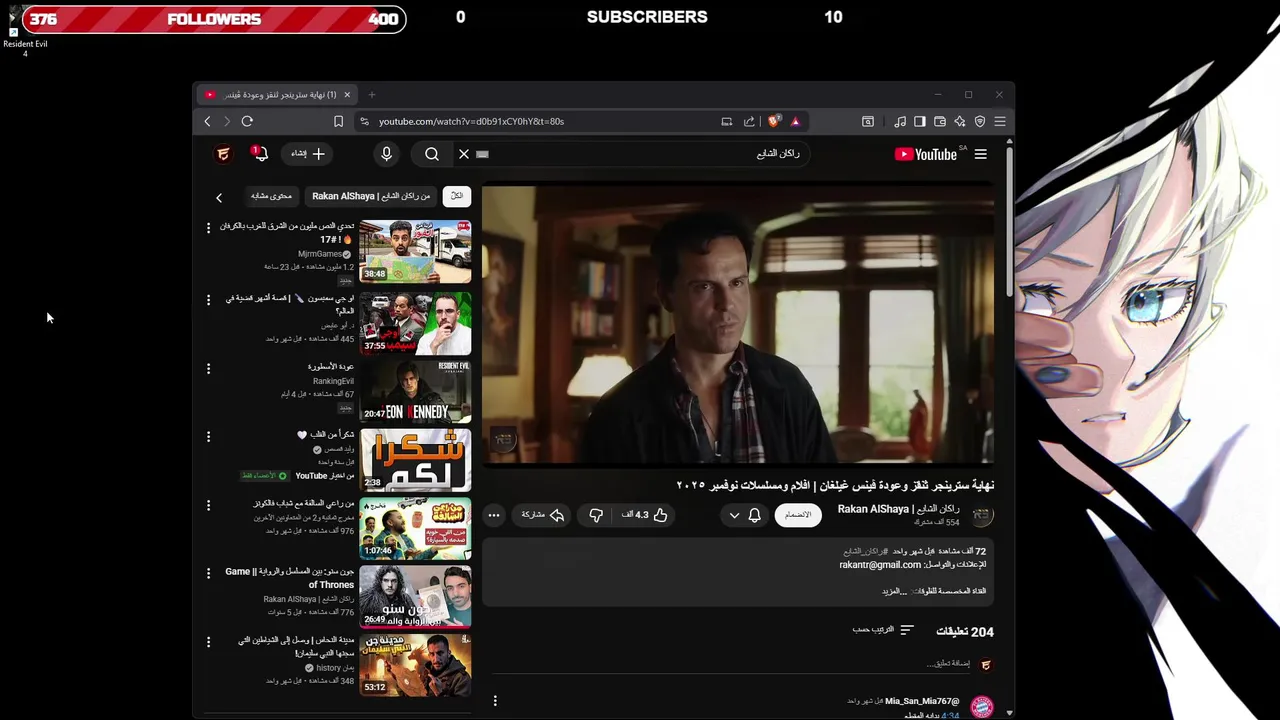Open the @Mia_San_Mia767 commenter profile
Viewport: 1280px width, 720px height.
[922, 701]
